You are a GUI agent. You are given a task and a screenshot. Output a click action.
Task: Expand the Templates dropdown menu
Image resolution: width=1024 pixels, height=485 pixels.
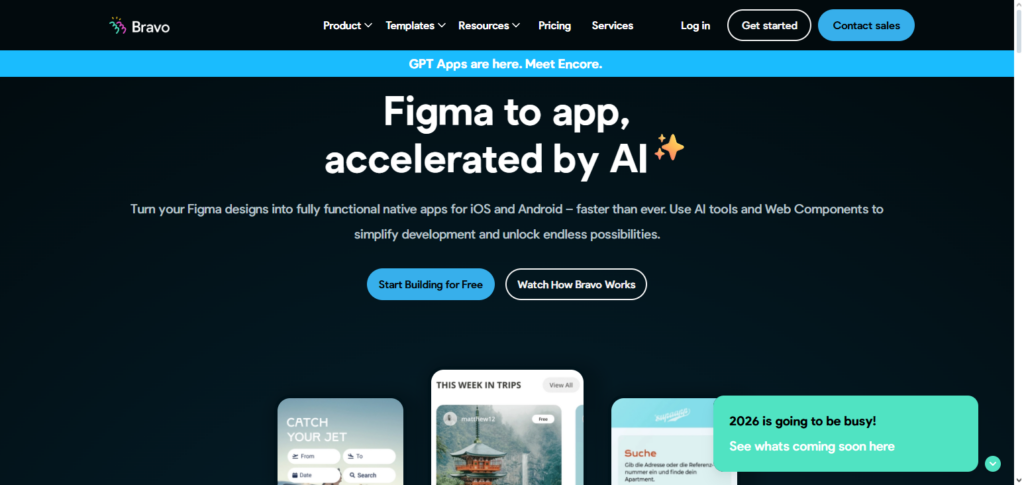click(x=415, y=25)
